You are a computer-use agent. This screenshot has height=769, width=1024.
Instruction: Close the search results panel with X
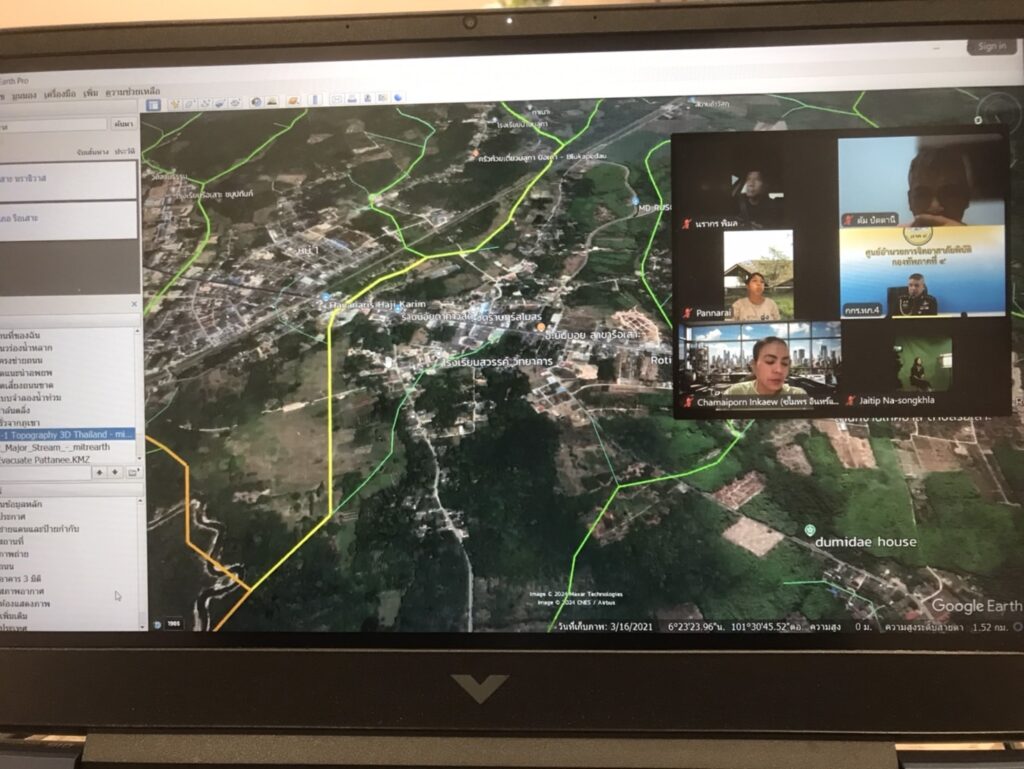point(134,304)
